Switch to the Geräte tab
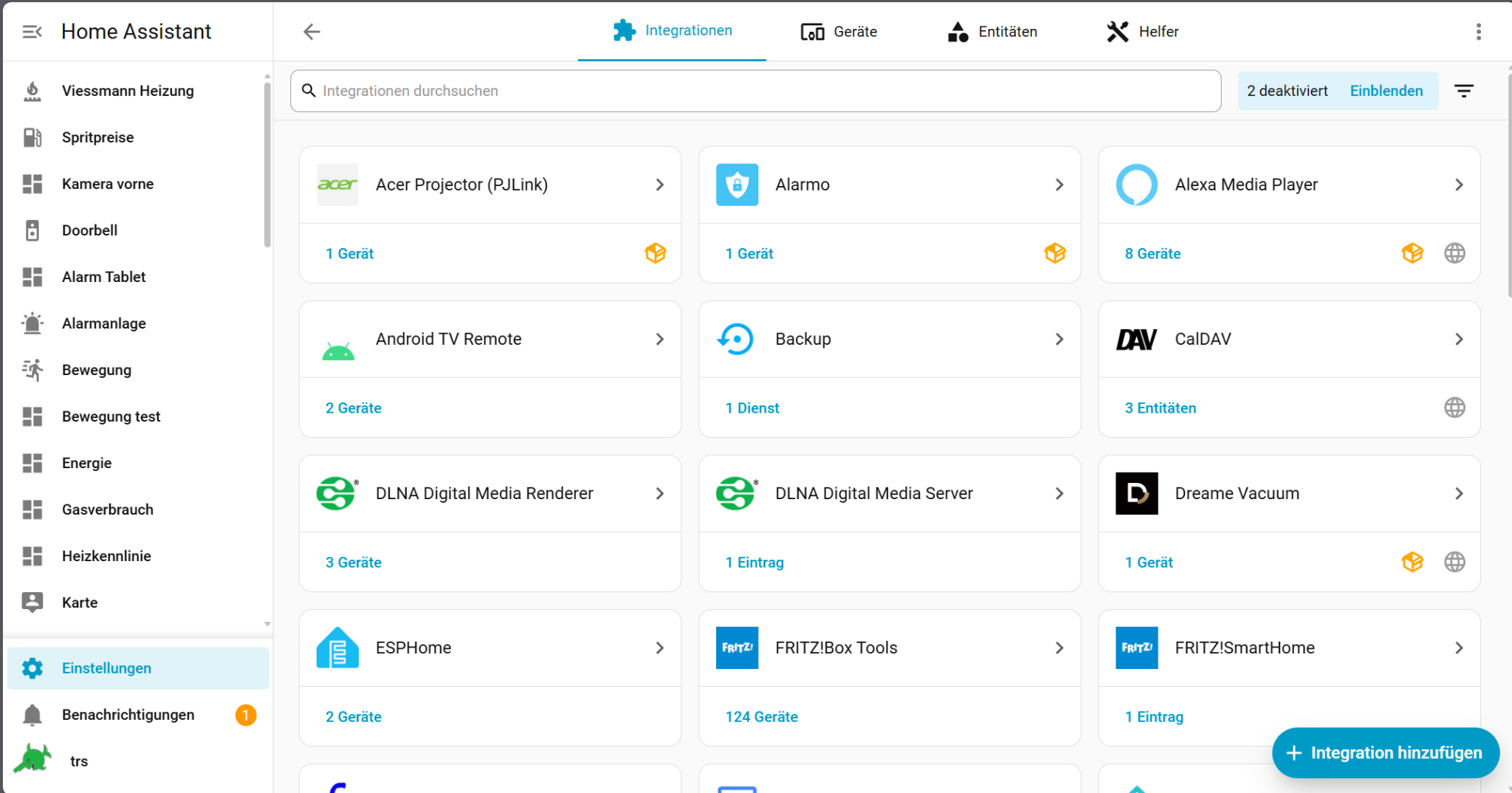1512x793 pixels. [839, 32]
